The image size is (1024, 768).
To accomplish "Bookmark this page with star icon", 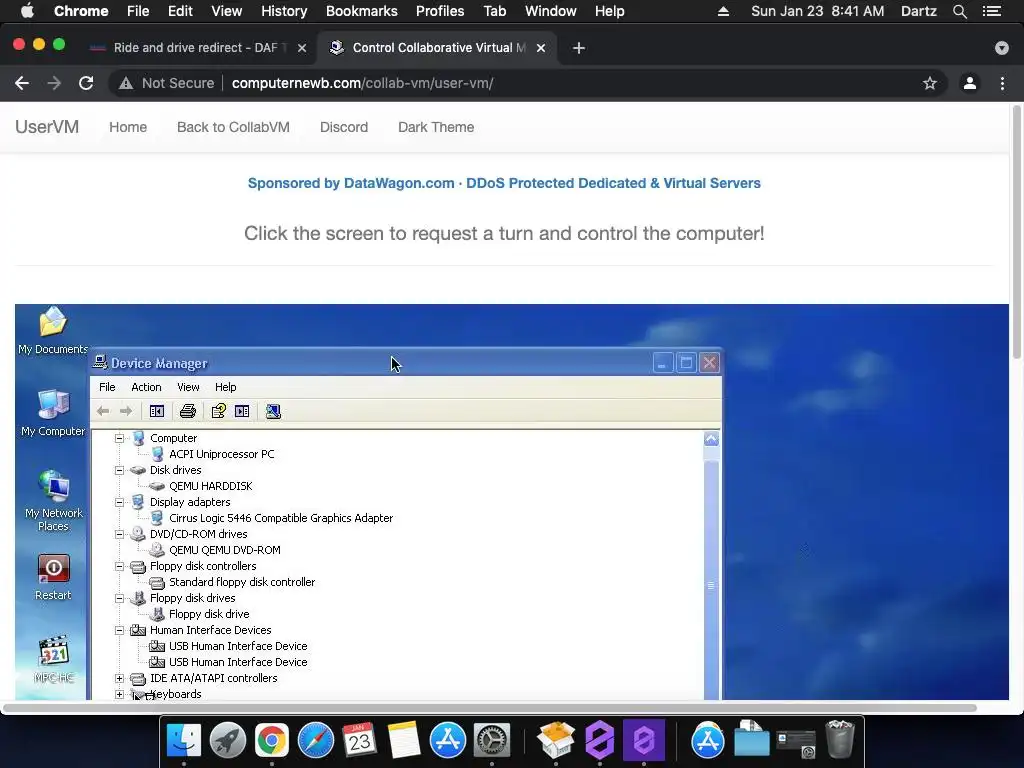I will pyautogui.click(x=929, y=83).
